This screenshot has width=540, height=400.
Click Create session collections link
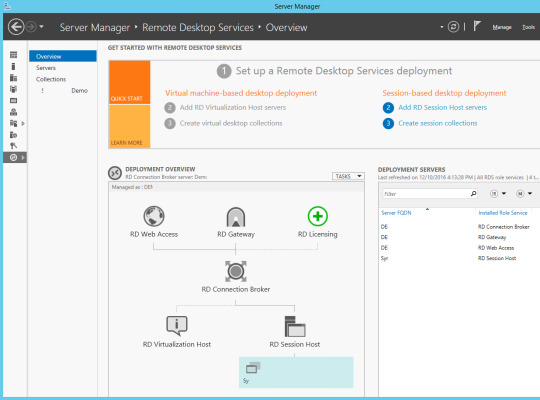pyautogui.click(x=438, y=123)
